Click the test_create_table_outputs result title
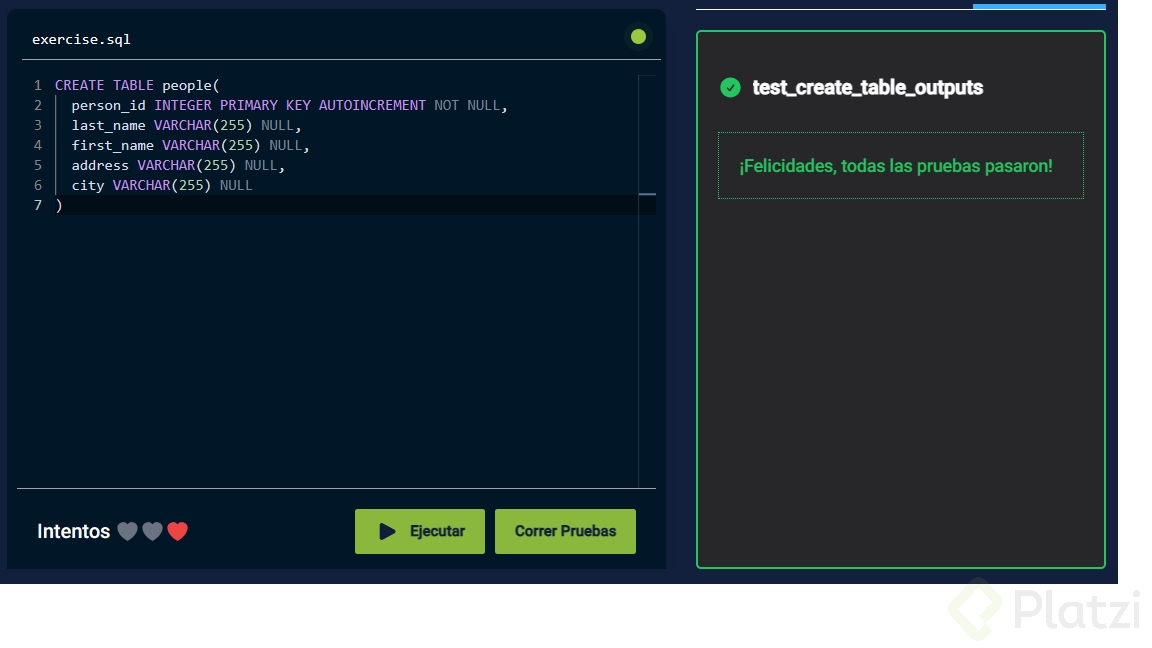Viewport: 1152px width, 648px height. (868, 87)
